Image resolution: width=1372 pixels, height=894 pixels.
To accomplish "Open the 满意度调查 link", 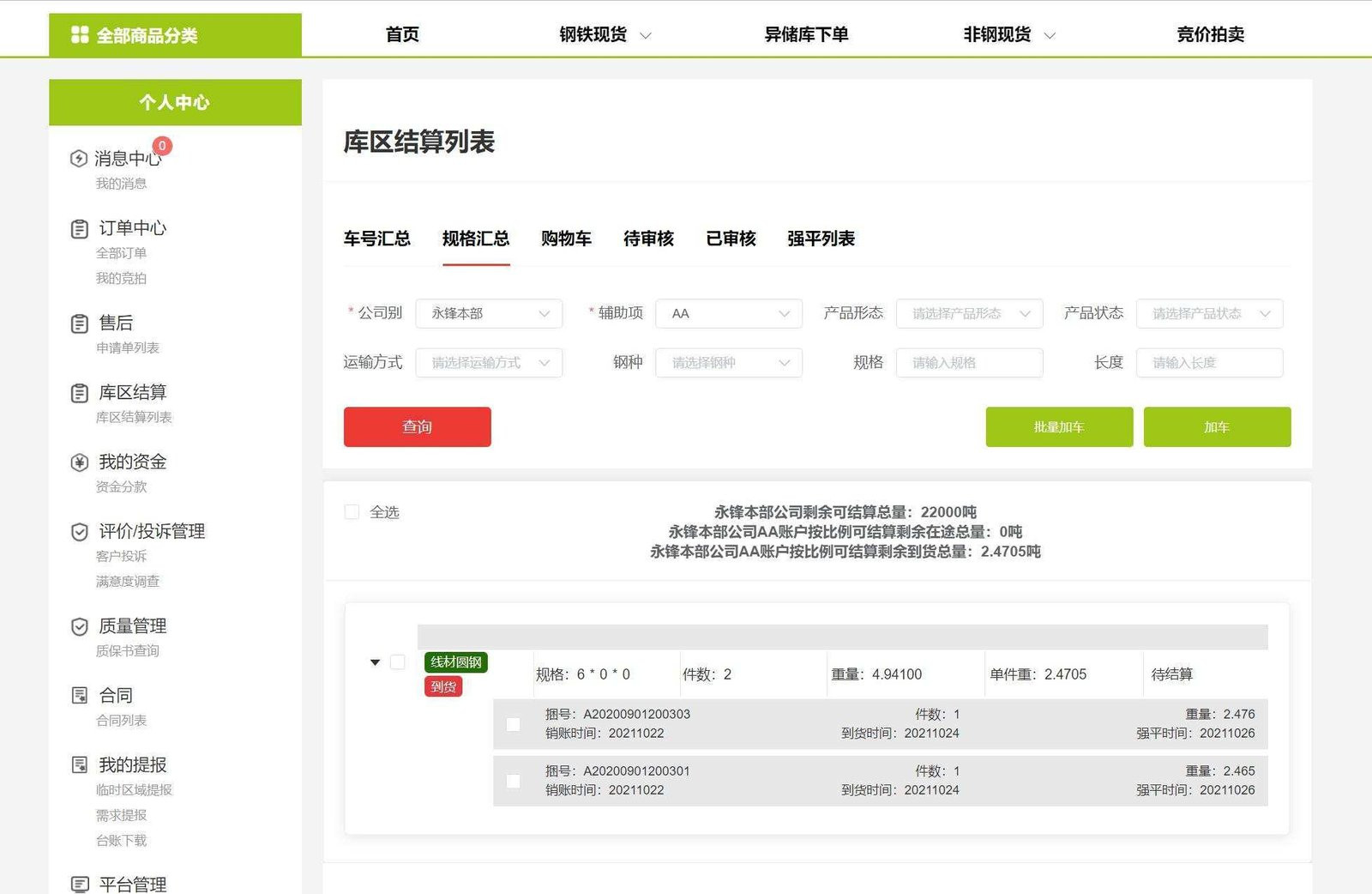I will (128, 581).
